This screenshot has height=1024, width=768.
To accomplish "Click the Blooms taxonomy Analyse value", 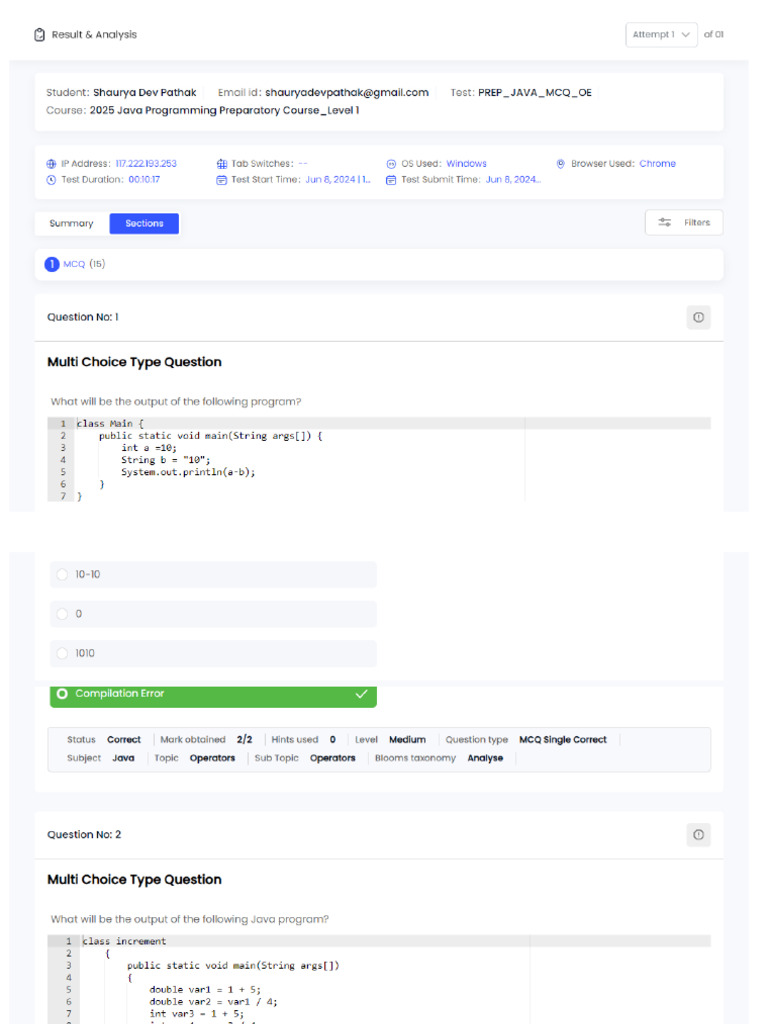I will [485, 758].
